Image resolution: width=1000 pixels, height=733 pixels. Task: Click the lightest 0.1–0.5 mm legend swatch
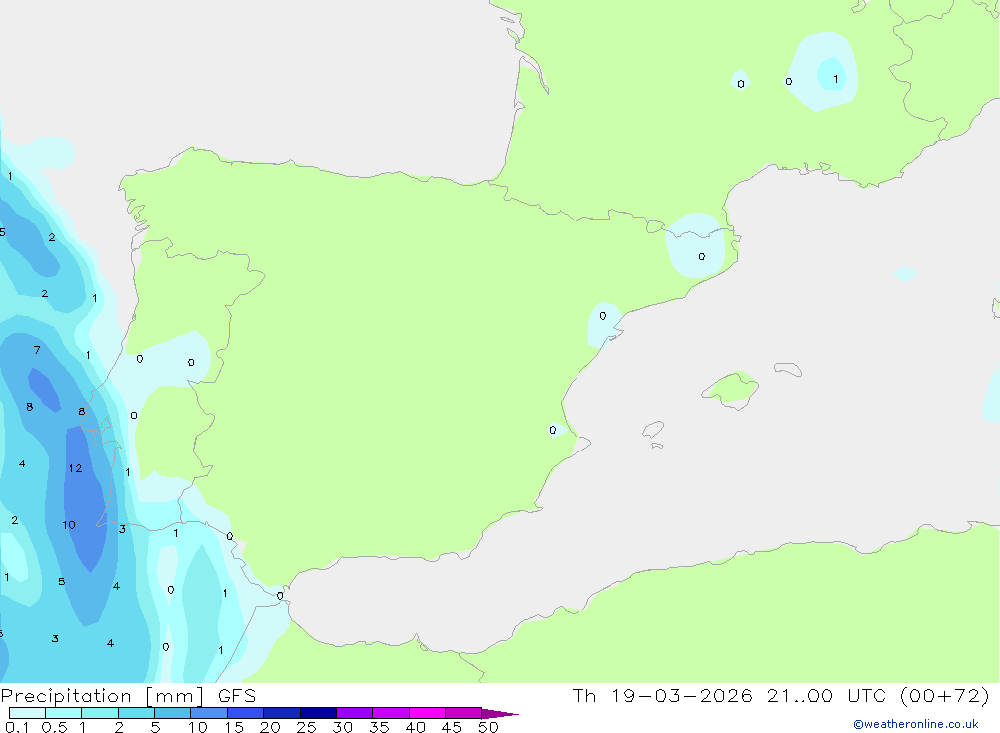point(27,713)
